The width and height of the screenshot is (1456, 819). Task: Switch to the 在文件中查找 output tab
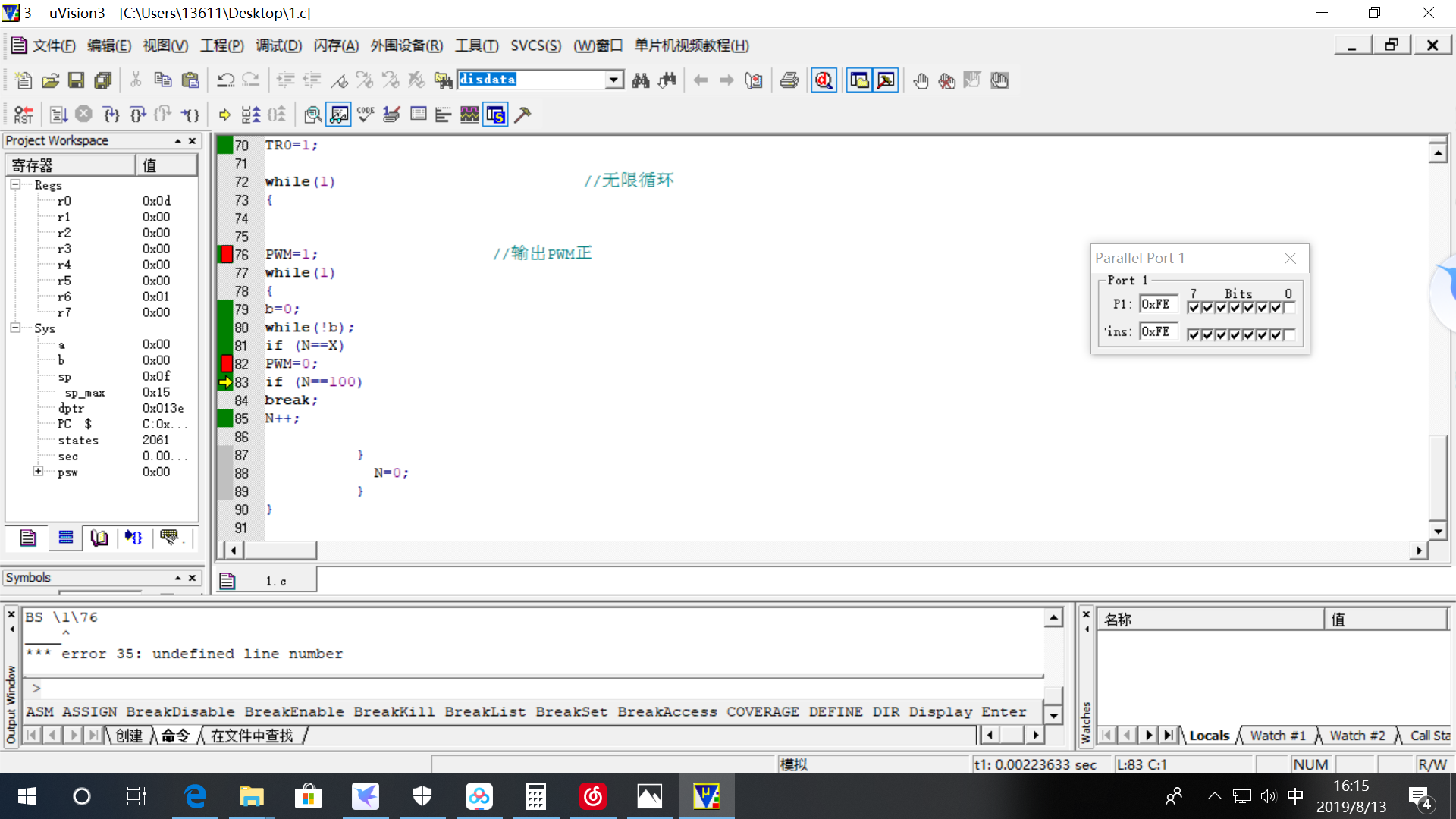click(x=252, y=735)
